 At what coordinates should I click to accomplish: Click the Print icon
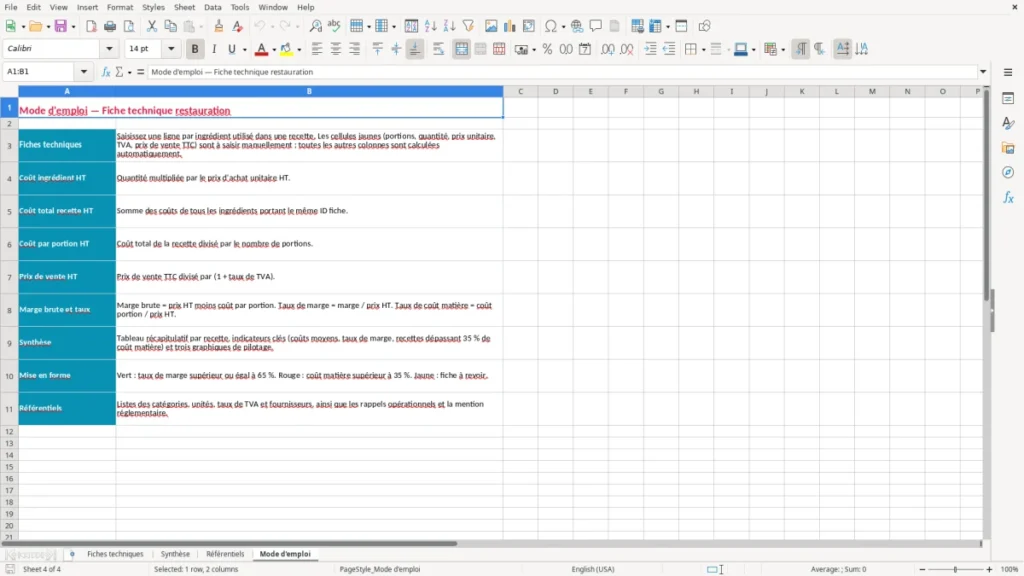(x=110, y=26)
